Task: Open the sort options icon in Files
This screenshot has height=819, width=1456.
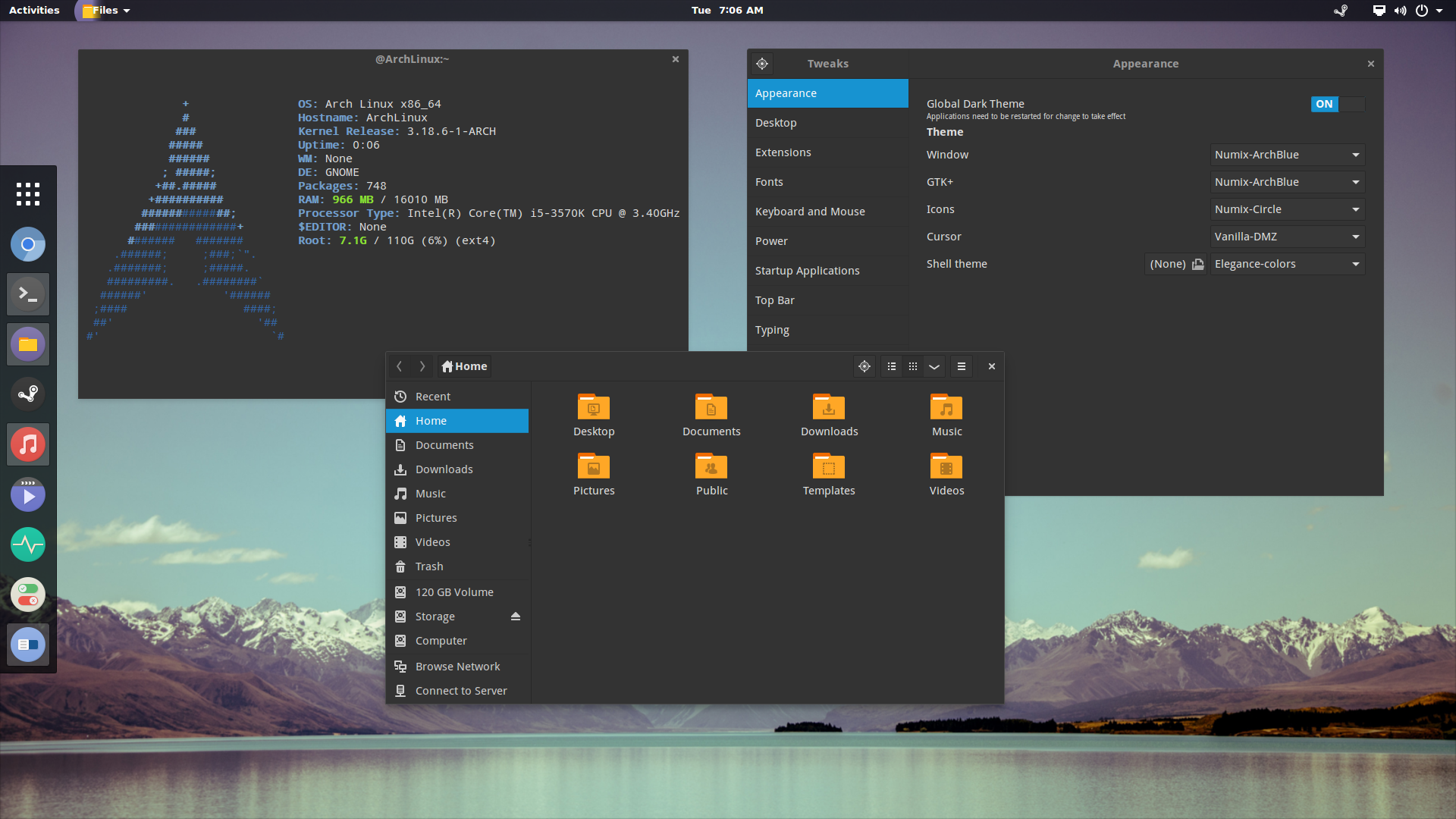Action: click(x=934, y=366)
